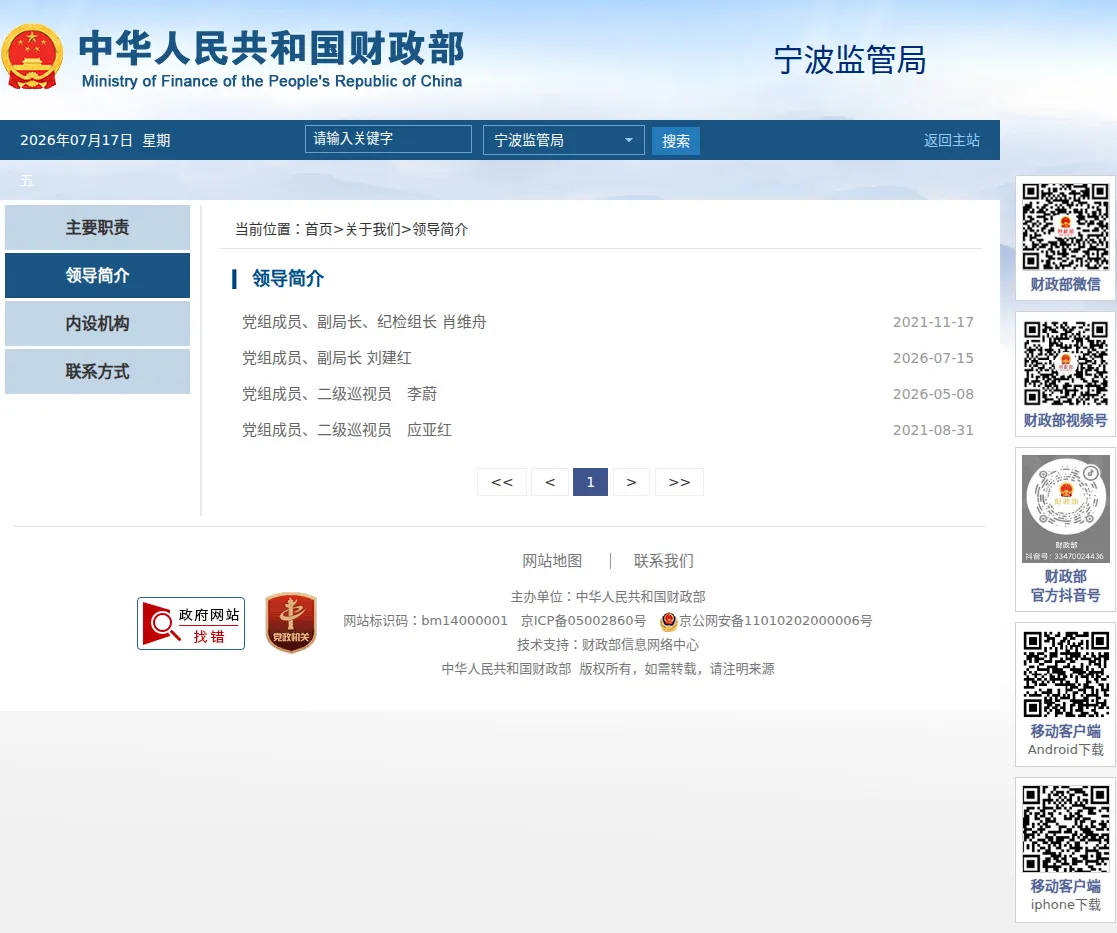This screenshot has height=933, width=1117.
Task: Open the 政府网站找错 badge
Action: point(191,623)
